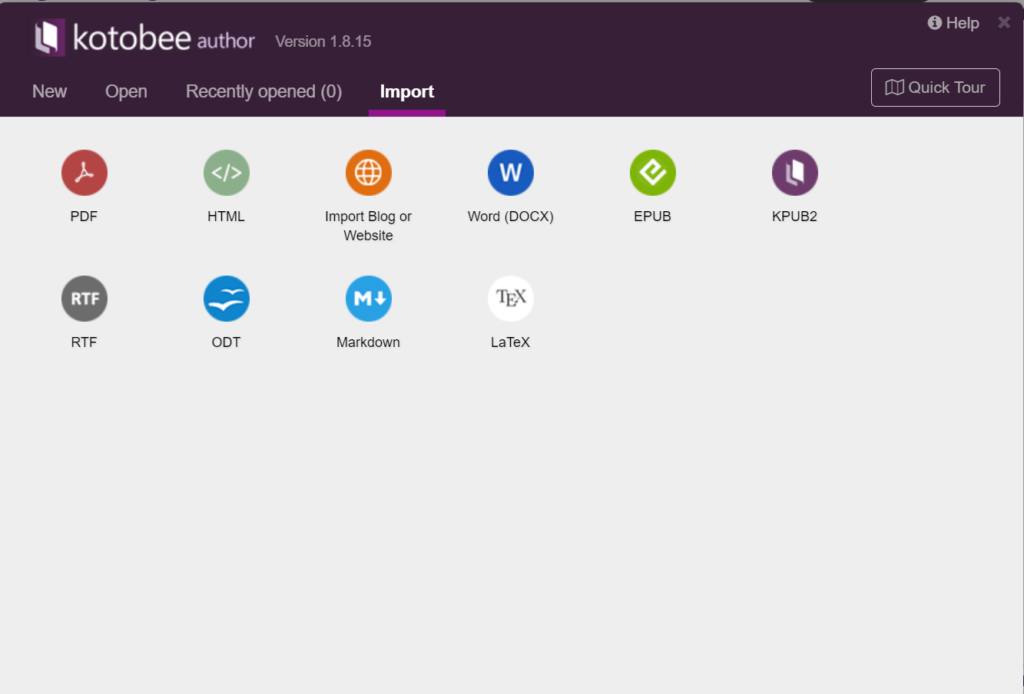Choose the Import Blog or Website globe icon
The image size is (1024, 694).
click(368, 173)
